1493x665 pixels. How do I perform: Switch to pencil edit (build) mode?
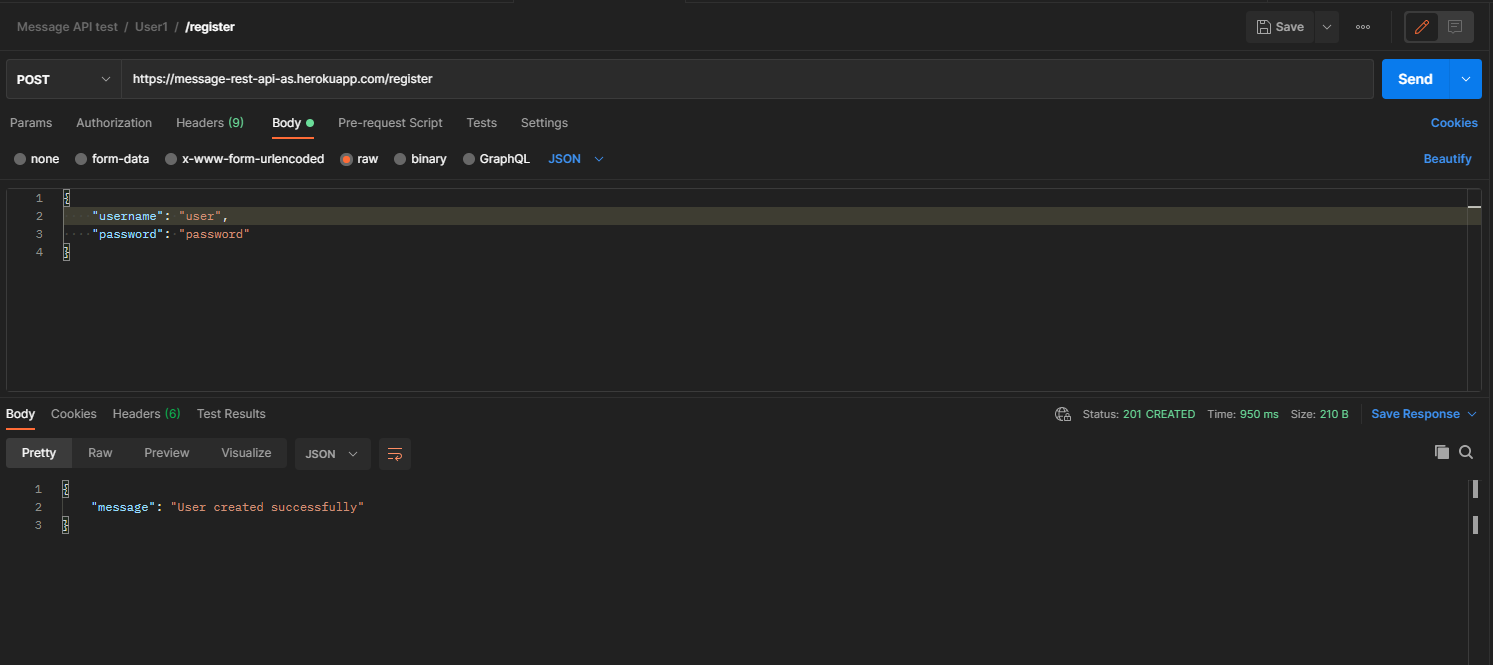(1422, 27)
